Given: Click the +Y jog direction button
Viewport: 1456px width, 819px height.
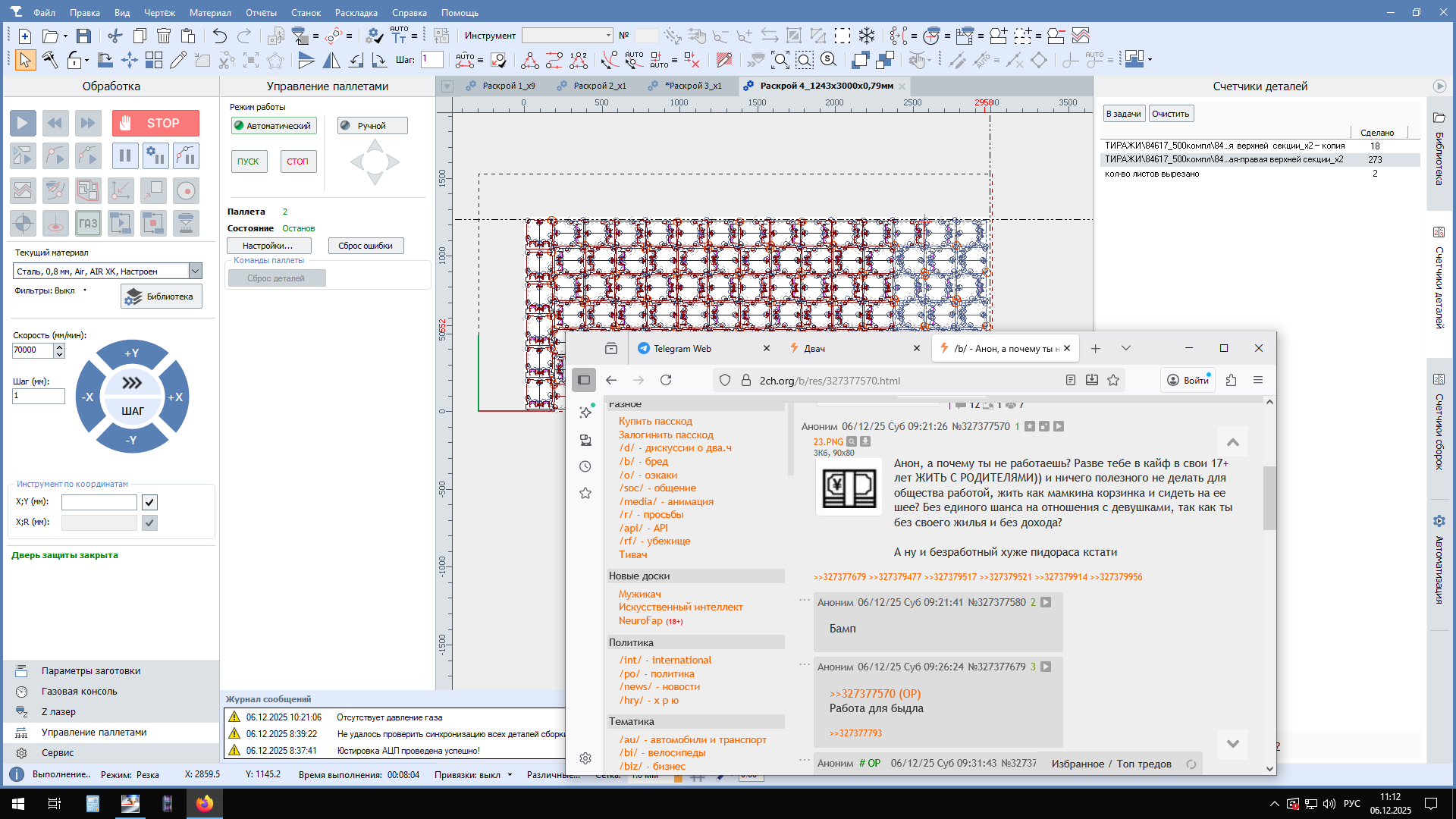Looking at the screenshot, I should coord(132,353).
